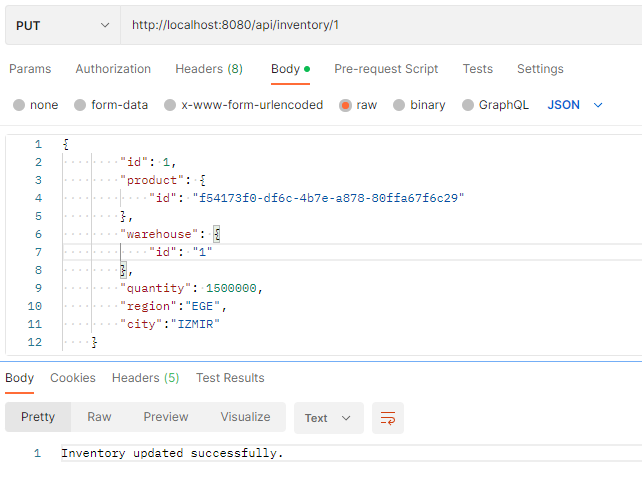The height and width of the screenshot is (486, 642).
Task: Select the form-data radio button
Action: tap(80, 105)
